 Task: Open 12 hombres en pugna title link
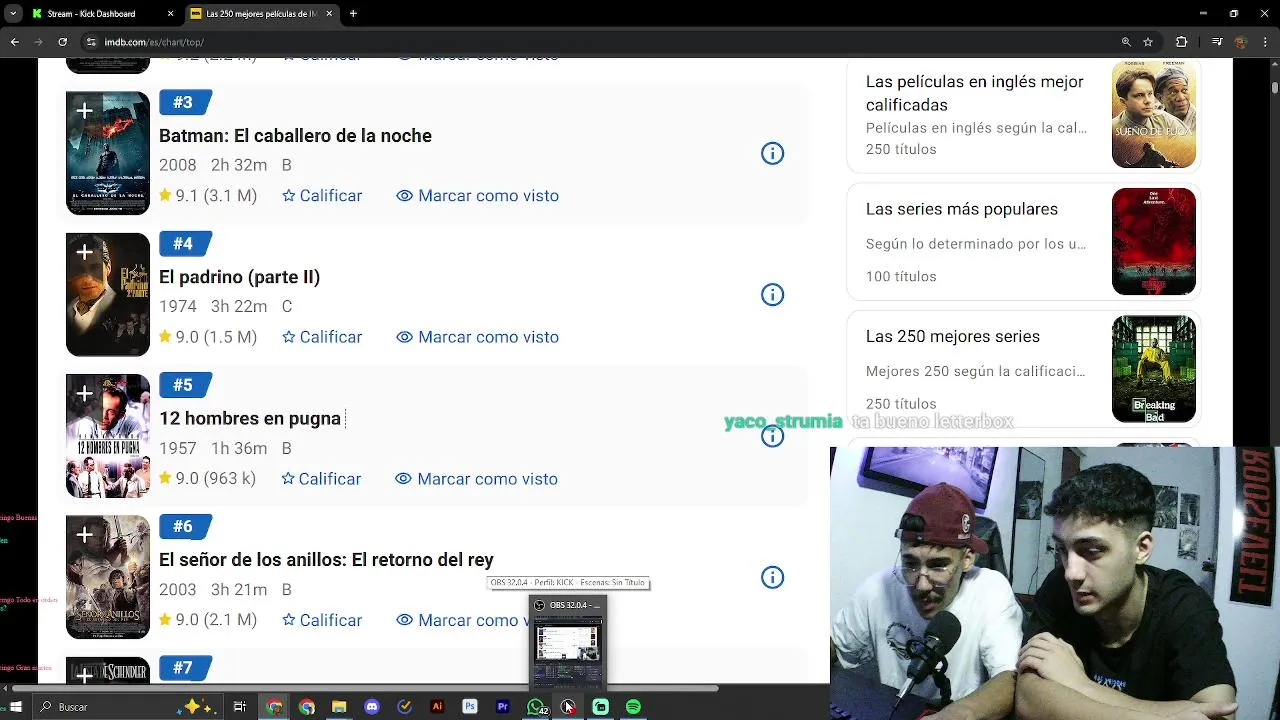pos(249,419)
